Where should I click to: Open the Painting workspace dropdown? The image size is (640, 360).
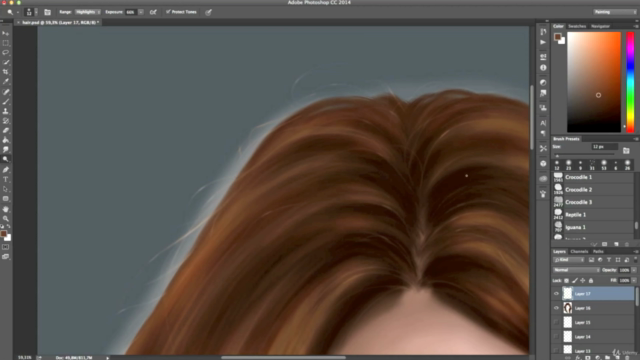click(x=615, y=12)
